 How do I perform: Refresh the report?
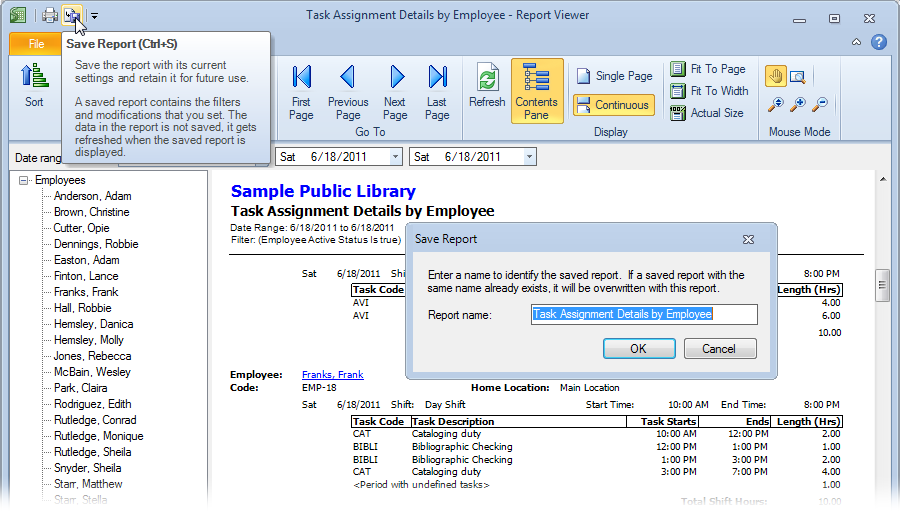tap(487, 86)
